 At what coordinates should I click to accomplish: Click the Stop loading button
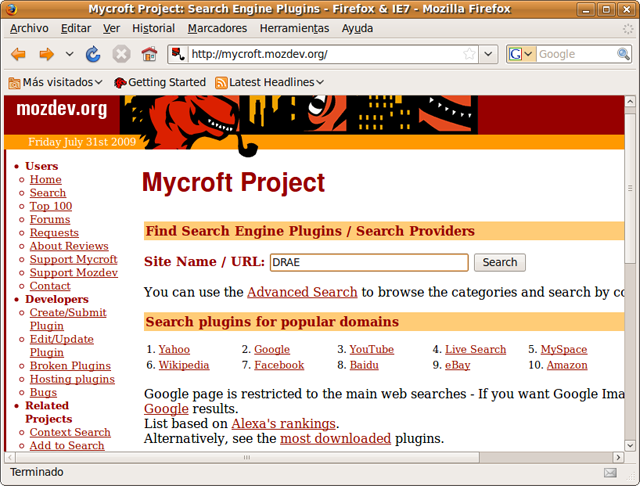(x=121, y=54)
